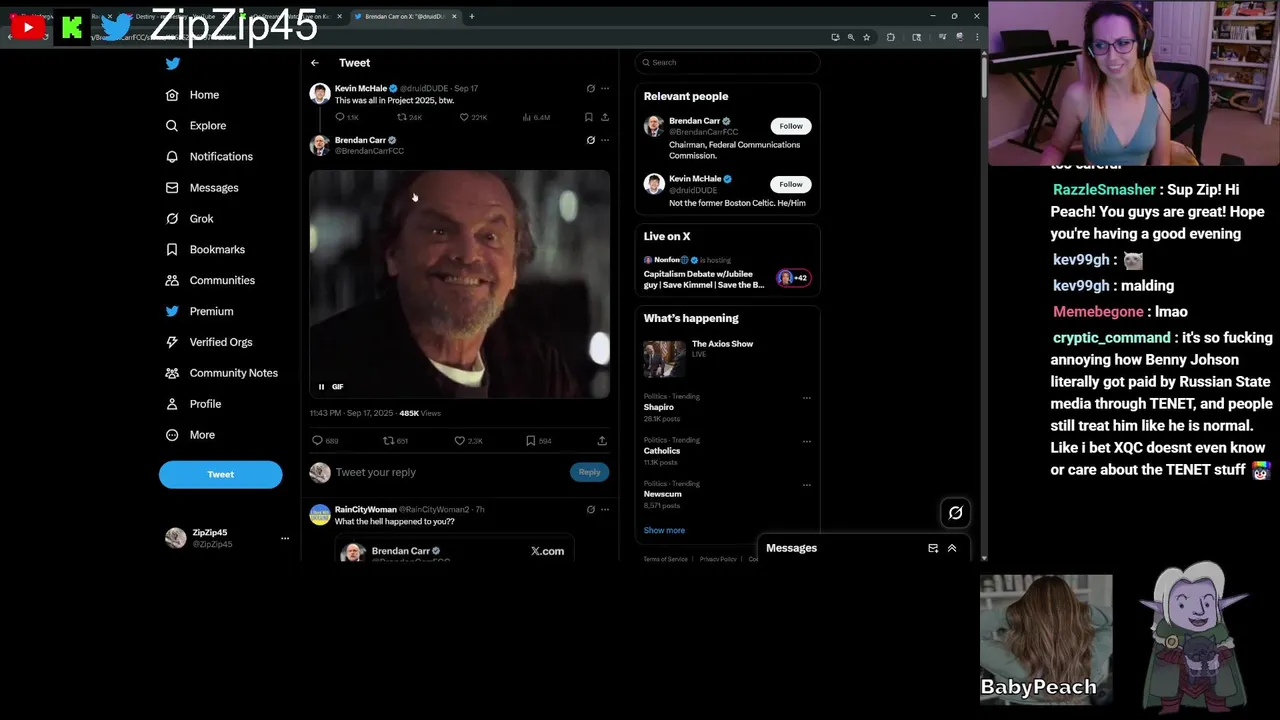1280x720 pixels.
Task: Open Messages from the sidebar
Action: [202, 188]
